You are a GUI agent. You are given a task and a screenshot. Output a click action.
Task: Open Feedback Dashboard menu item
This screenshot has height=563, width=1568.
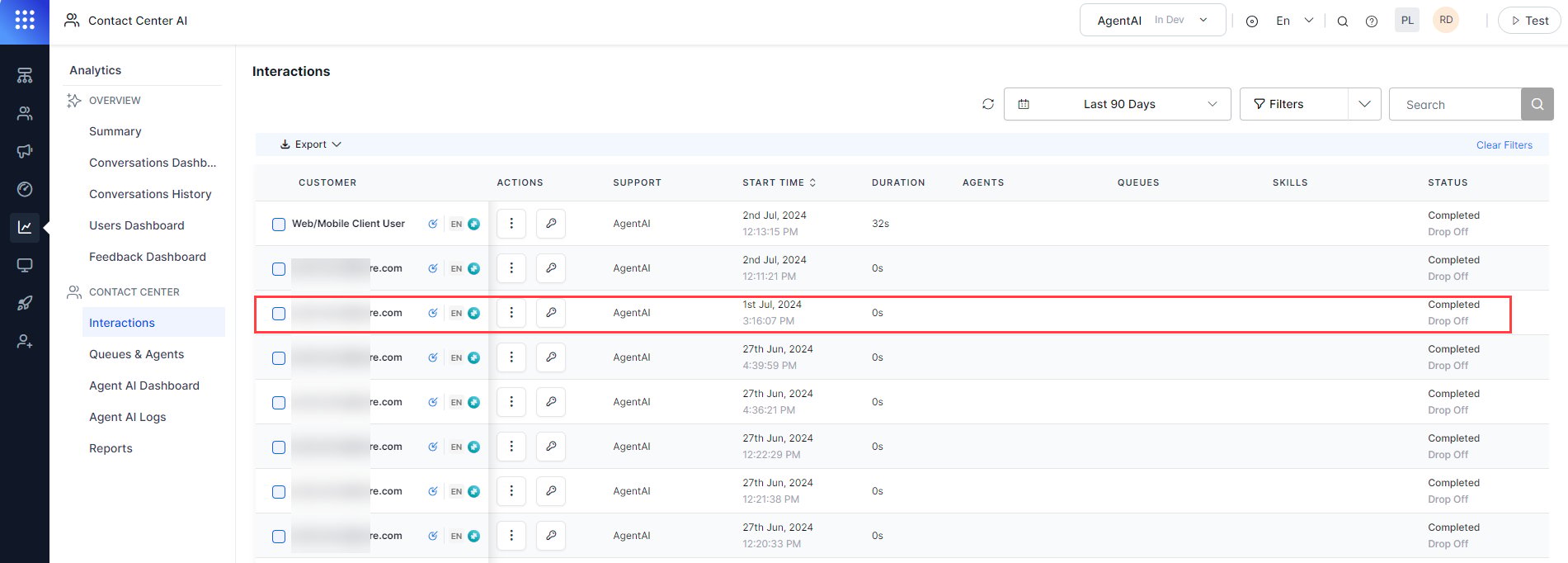coord(148,257)
